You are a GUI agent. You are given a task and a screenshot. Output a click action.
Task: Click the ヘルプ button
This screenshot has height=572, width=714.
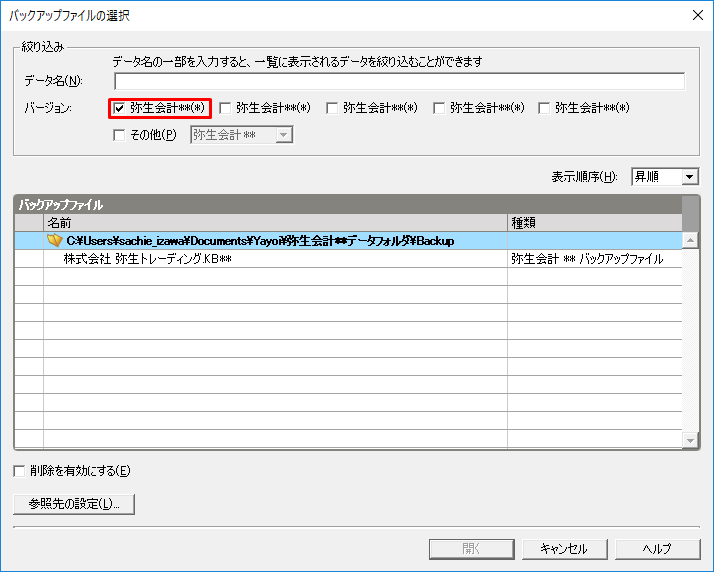(658, 549)
